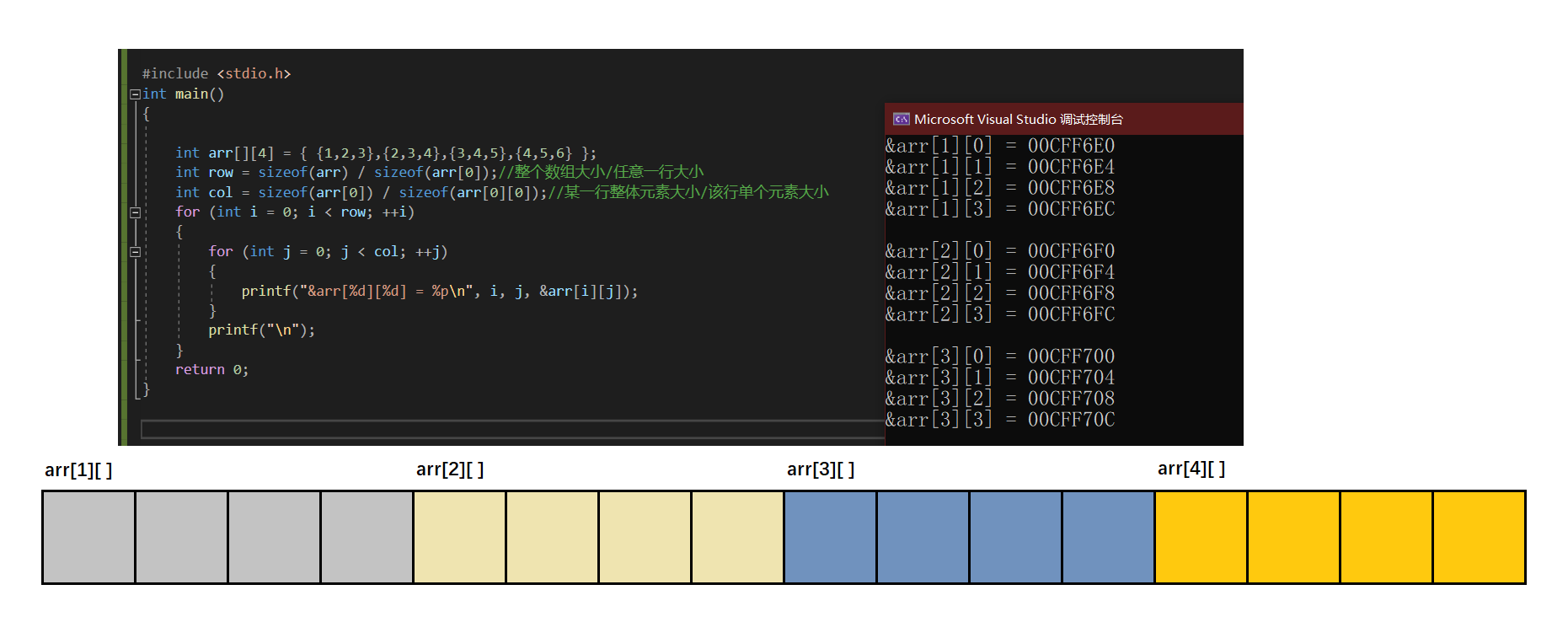The width and height of the screenshot is (1568, 622).
Task: Click the #include <stdio.h> line
Action: click(x=217, y=73)
